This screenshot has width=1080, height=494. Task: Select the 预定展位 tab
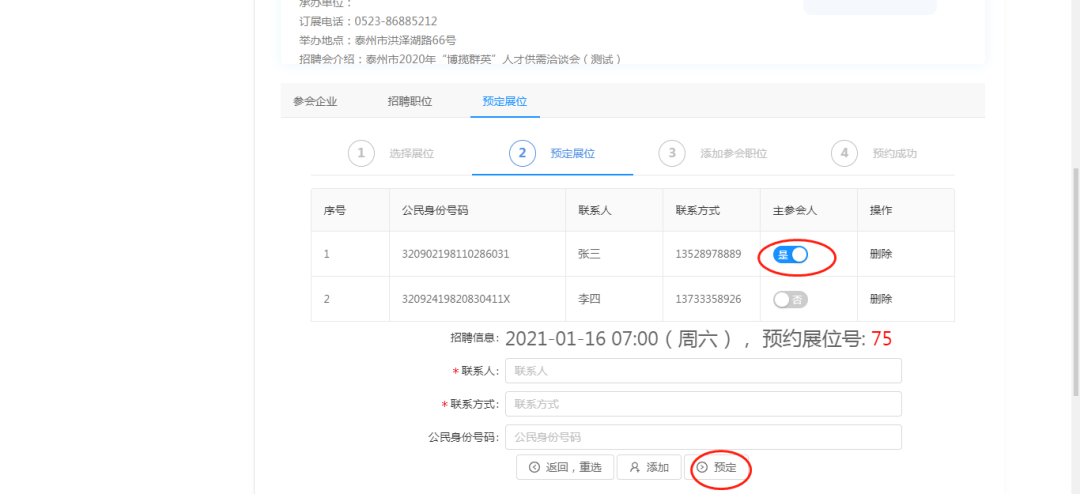pyautogui.click(x=504, y=101)
